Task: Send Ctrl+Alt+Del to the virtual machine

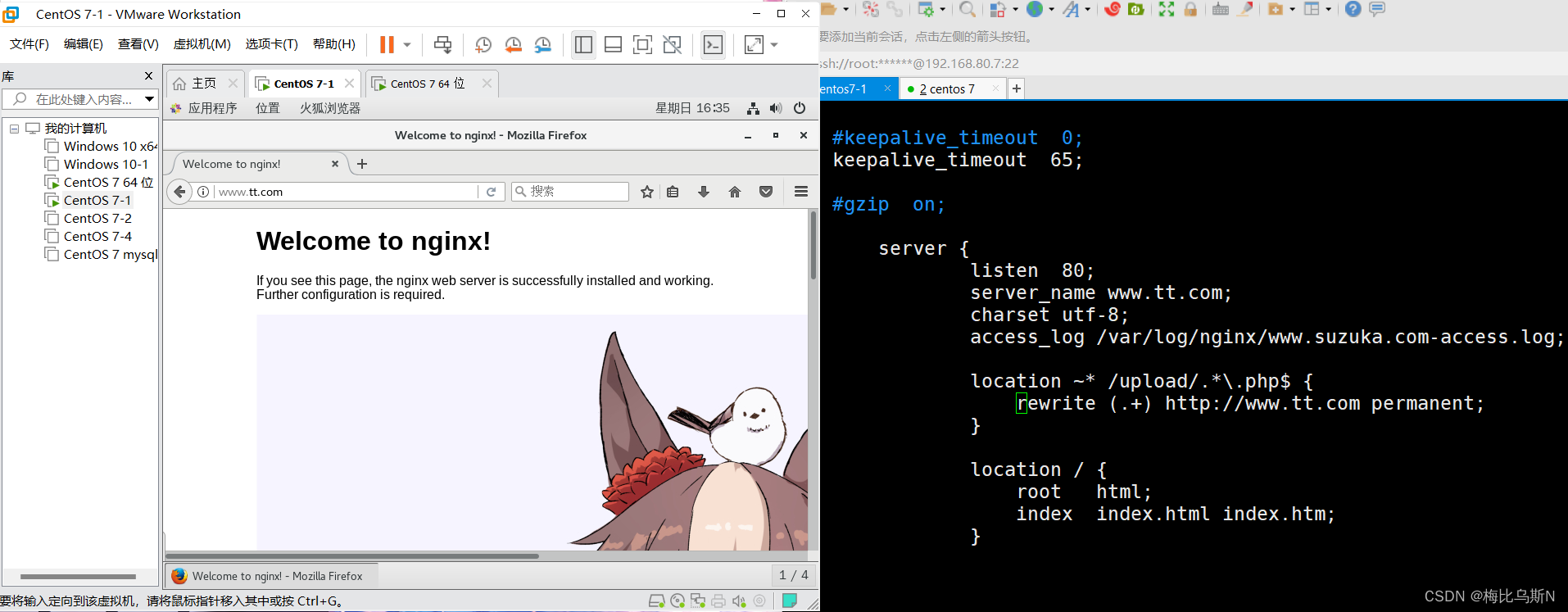Action: pyautogui.click(x=442, y=45)
